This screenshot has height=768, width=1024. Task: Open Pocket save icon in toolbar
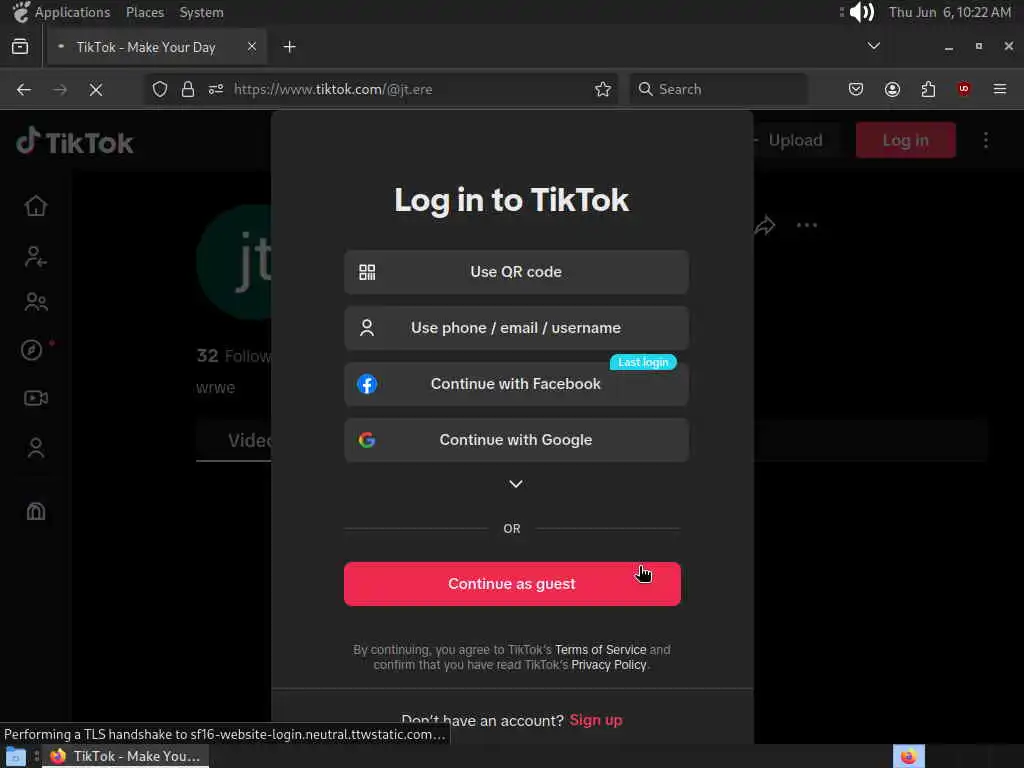pyautogui.click(x=856, y=89)
